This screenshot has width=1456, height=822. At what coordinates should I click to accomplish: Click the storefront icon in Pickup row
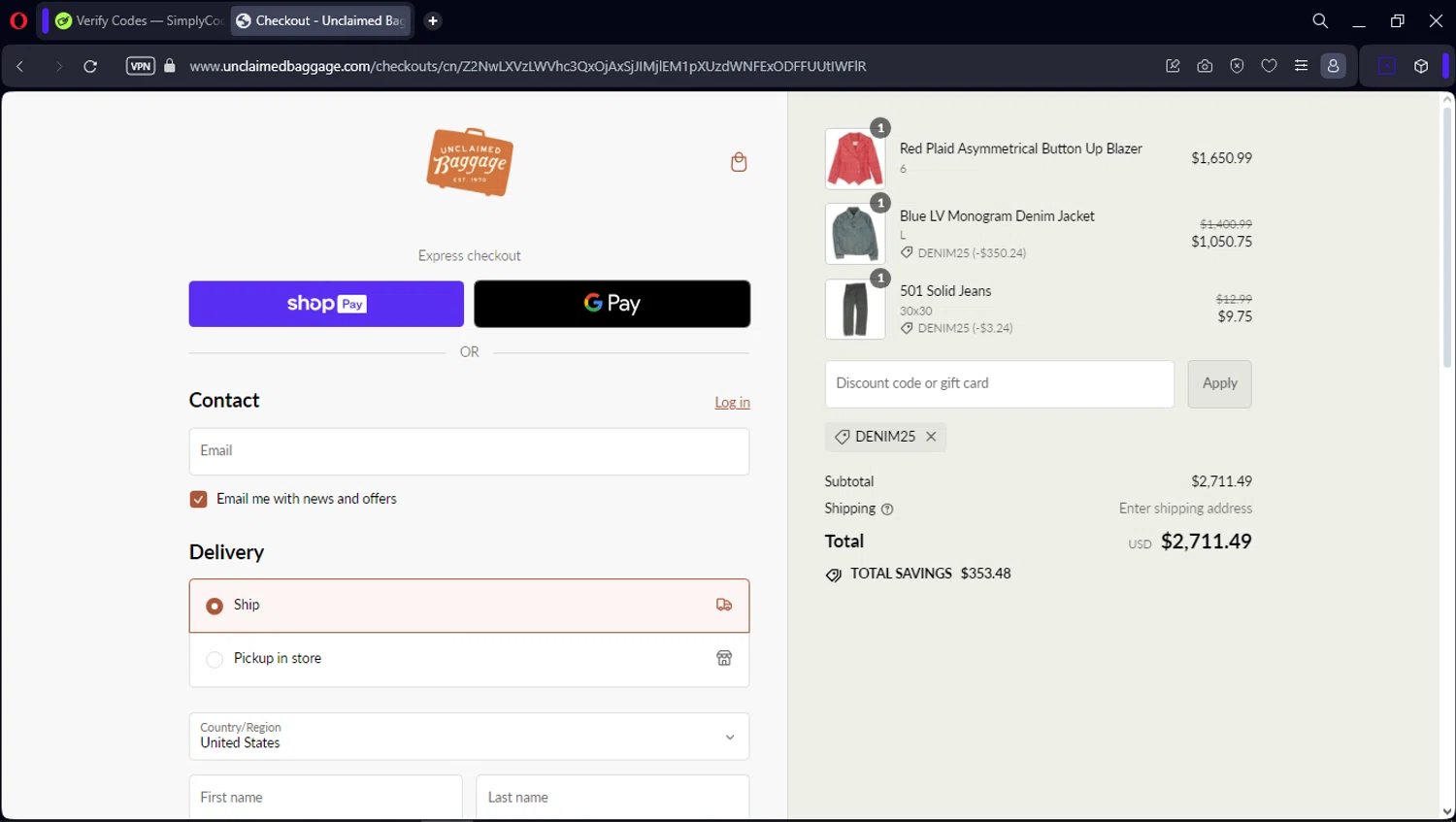pos(724,658)
